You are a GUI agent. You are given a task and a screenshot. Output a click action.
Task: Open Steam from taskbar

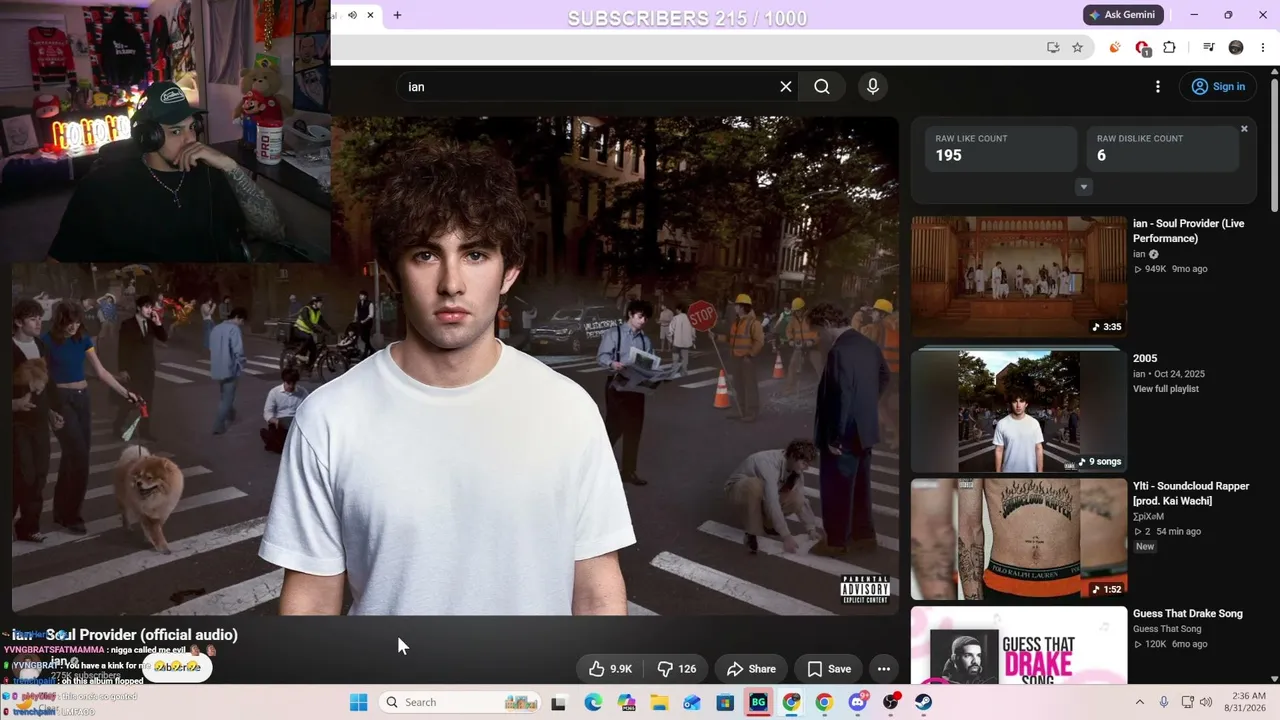[x=923, y=702]
